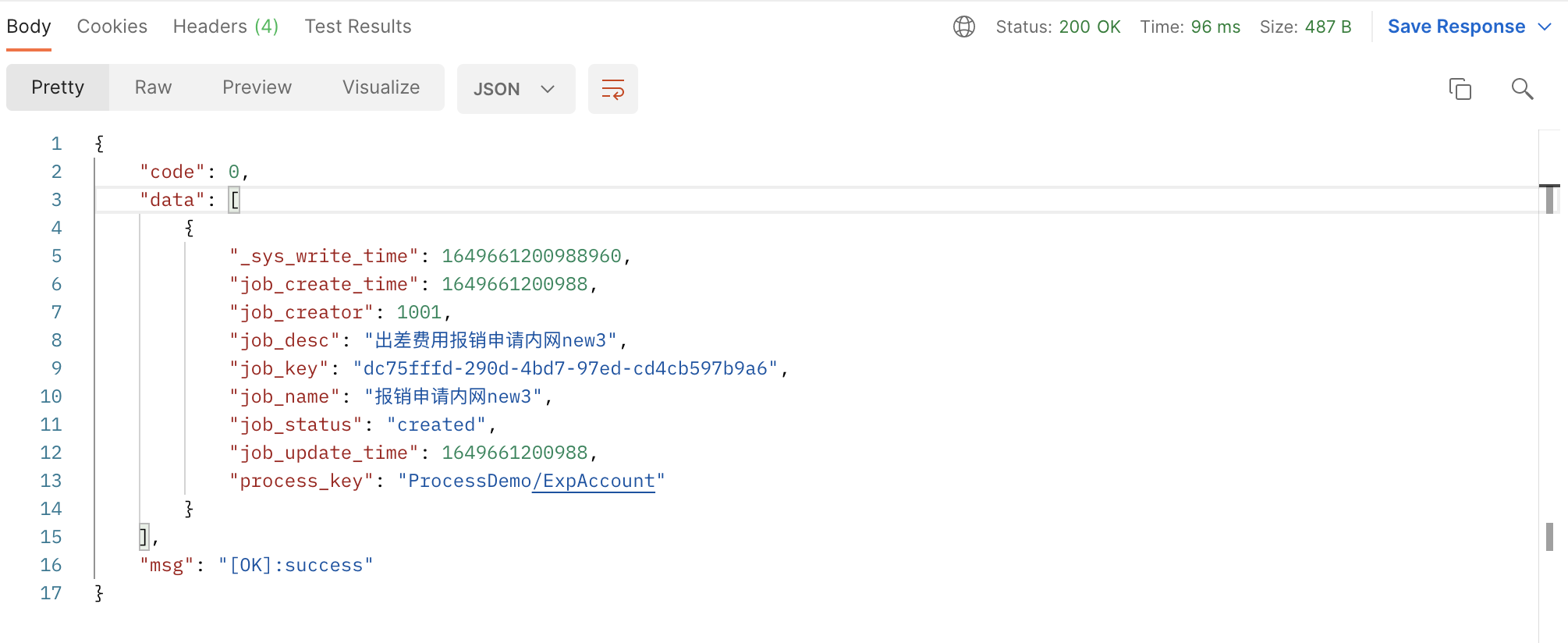Select the Visualize view option
The image size is (1568, 643).
381,87
